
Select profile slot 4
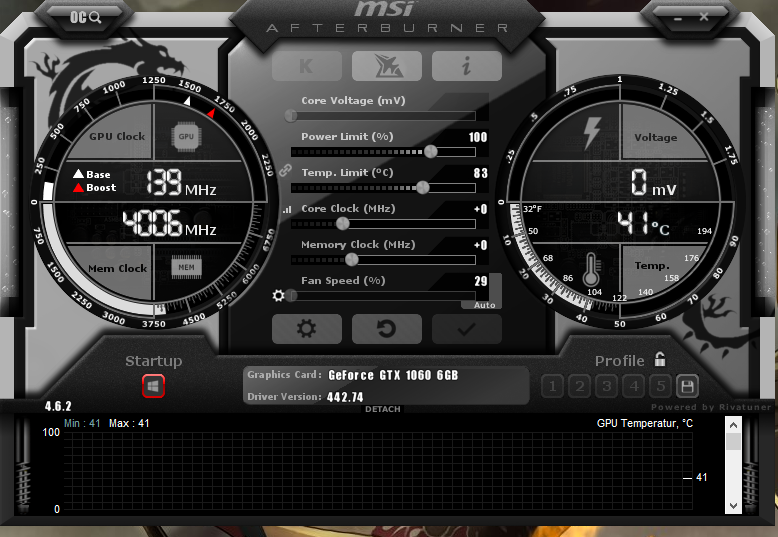click(634, 386)
